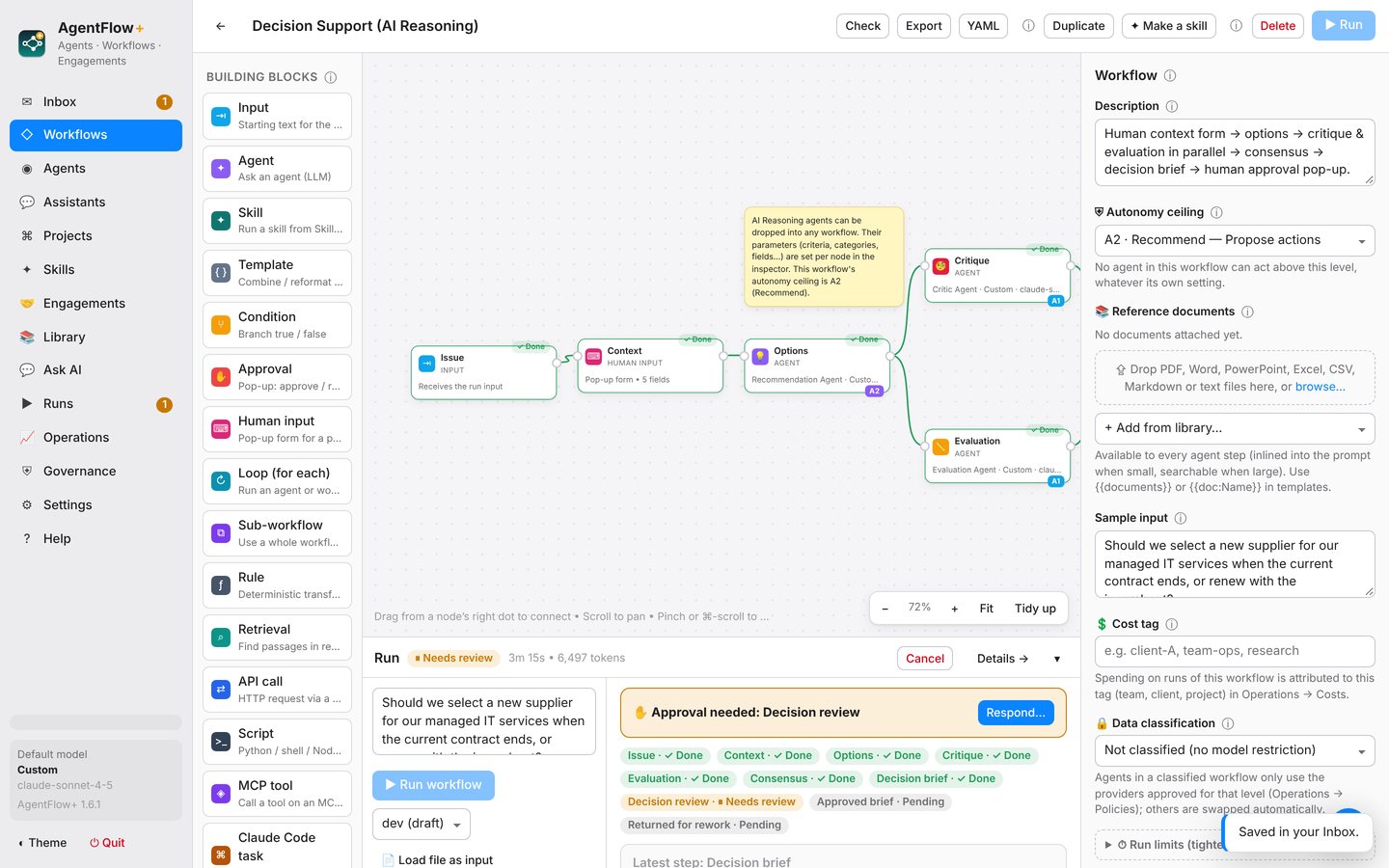
Task: Open the dev (draft) version dropdown
Action: pos(422,824)
